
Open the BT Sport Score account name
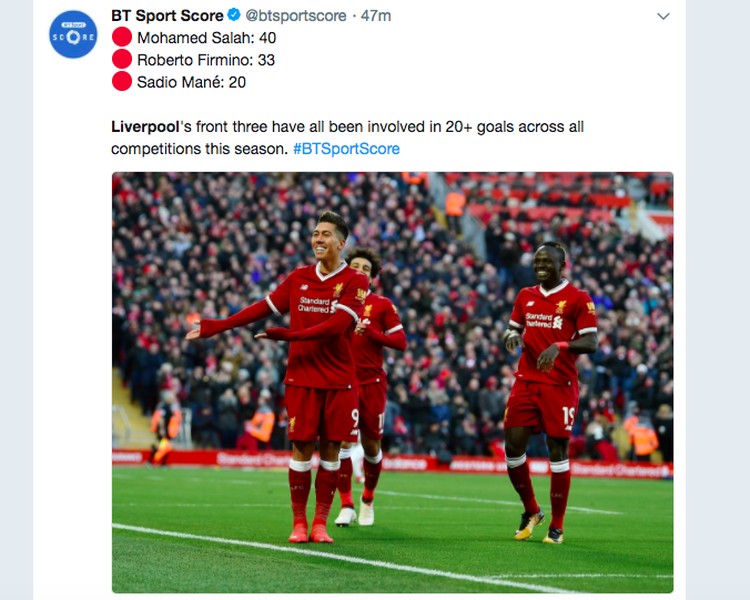(167, 15)
